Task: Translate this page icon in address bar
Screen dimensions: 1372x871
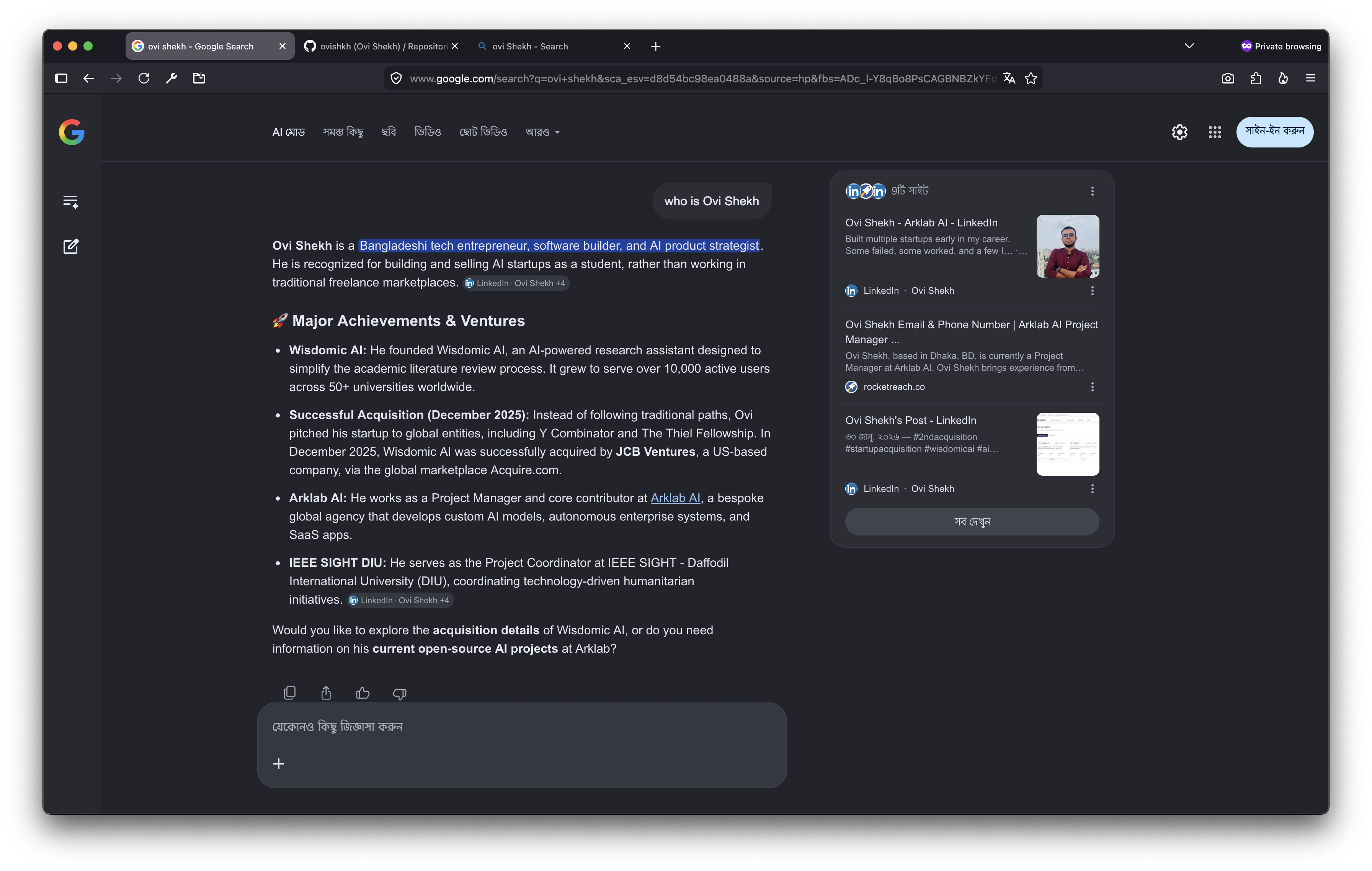Action: click(1009, 78)
